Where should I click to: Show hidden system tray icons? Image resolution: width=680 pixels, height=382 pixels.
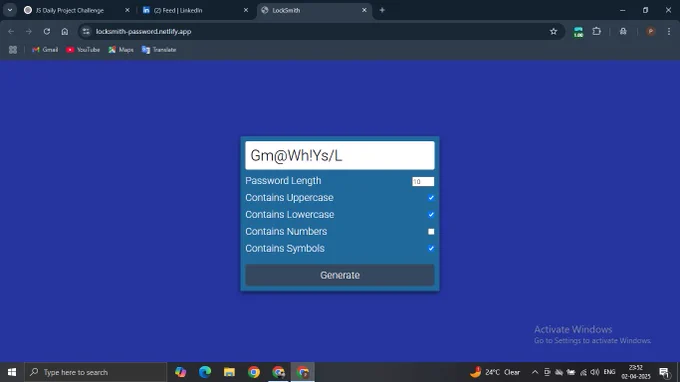[535, 372]
